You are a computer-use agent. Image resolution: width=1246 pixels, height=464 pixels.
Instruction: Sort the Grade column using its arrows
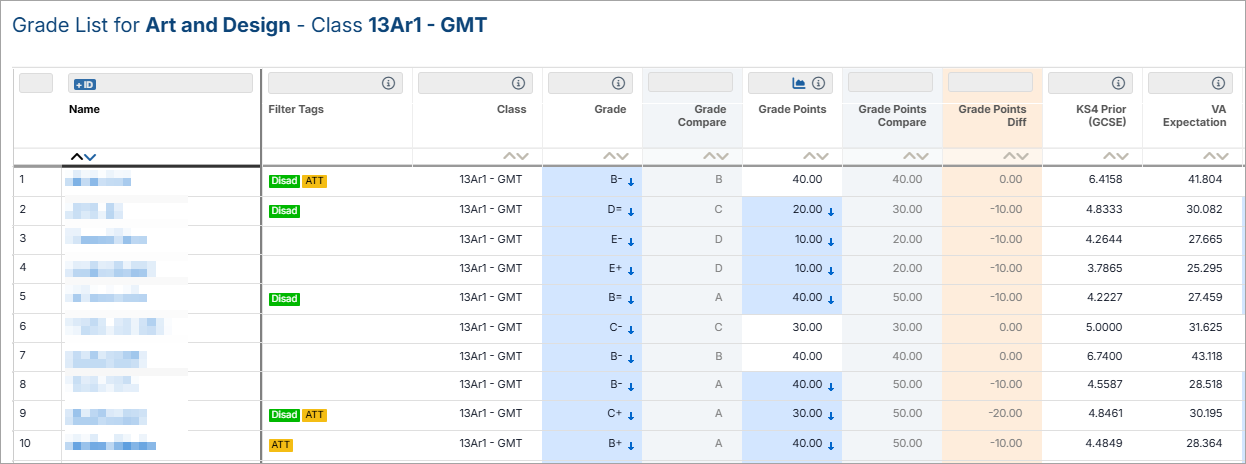[x=616, y=157]
